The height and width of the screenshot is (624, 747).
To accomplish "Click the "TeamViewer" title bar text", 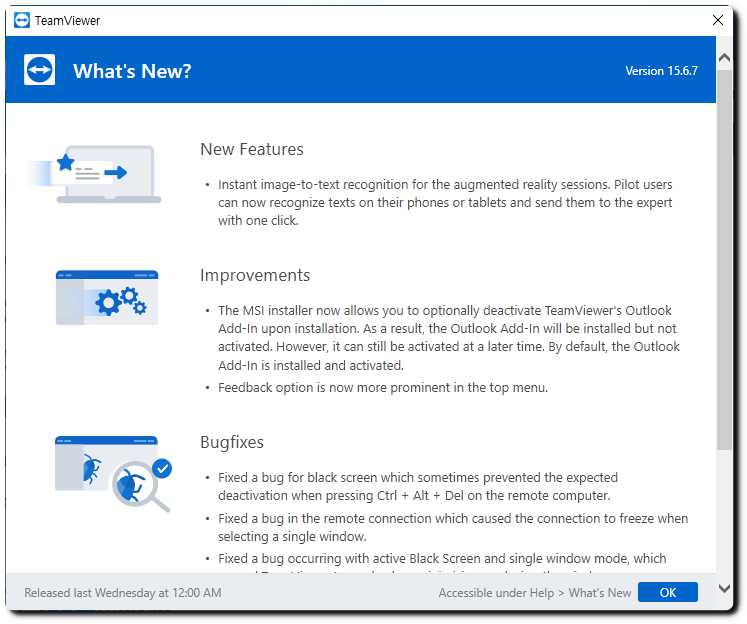I will pos(67,20).
